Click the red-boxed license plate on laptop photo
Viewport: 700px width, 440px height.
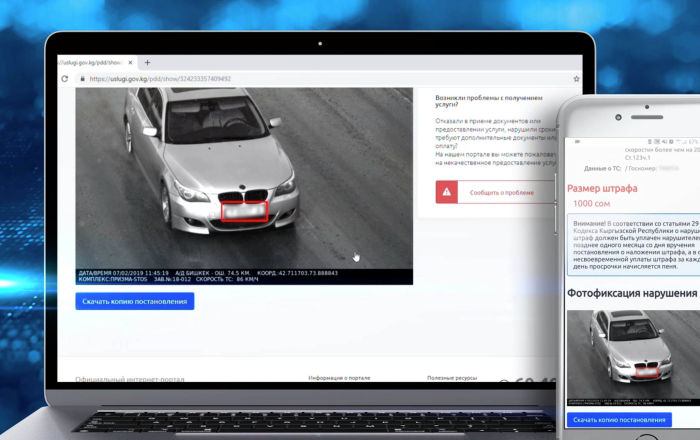point(244,211)
